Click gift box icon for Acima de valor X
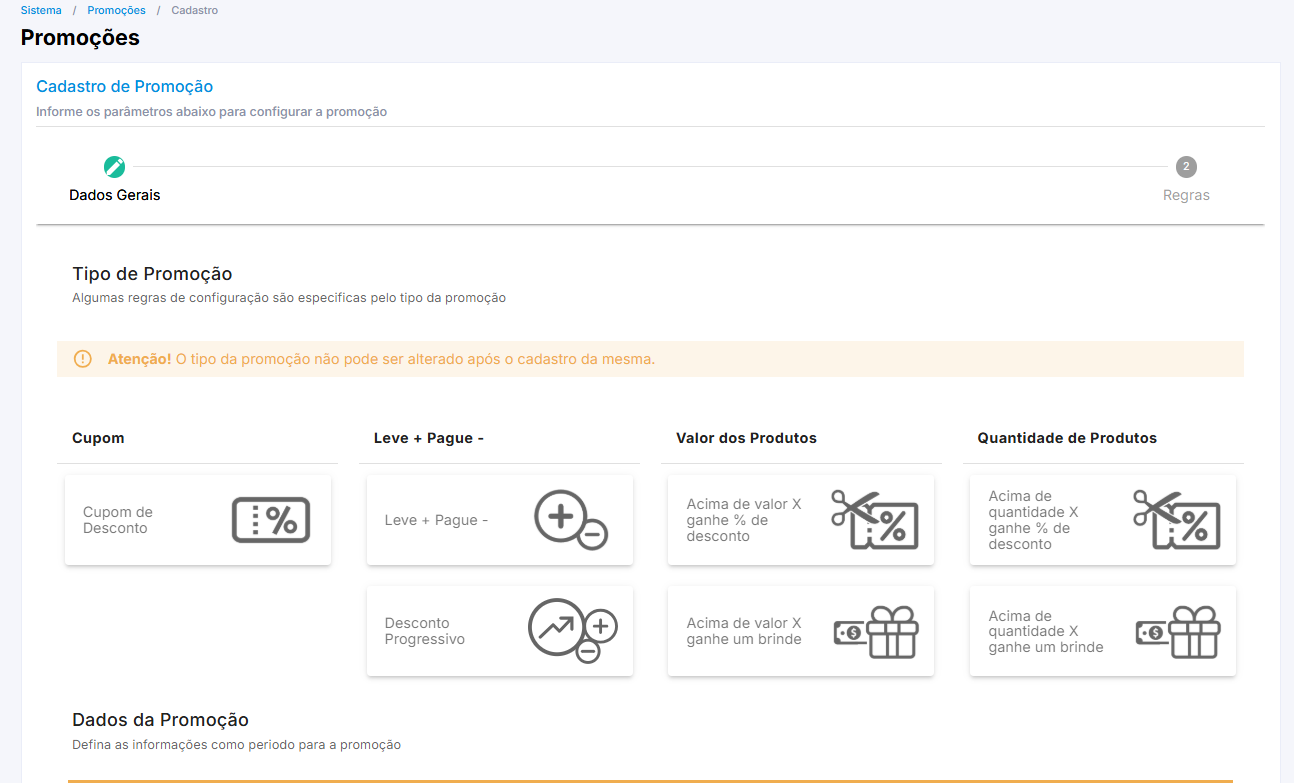The image size is (1294, 783). (x=876, y=632)
